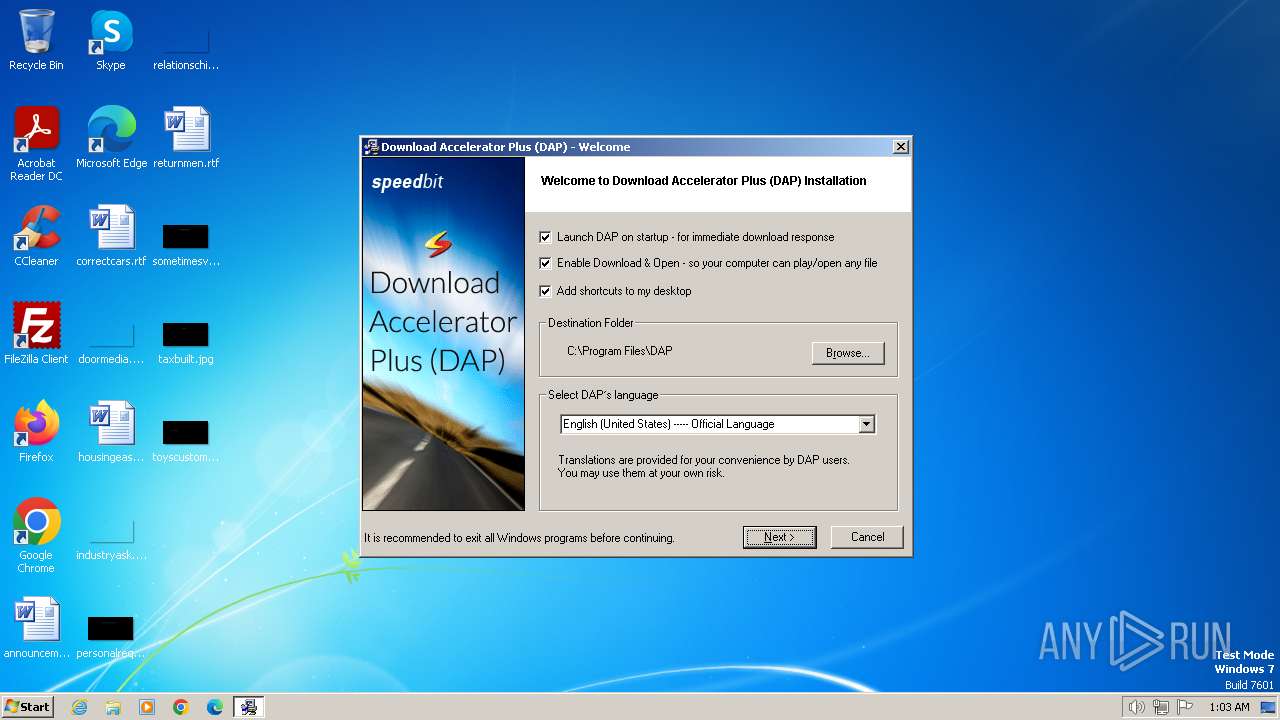Open correctcars.rtf file icon
The height and width of the screenshot is (720, 1280).
click(111, 236)
